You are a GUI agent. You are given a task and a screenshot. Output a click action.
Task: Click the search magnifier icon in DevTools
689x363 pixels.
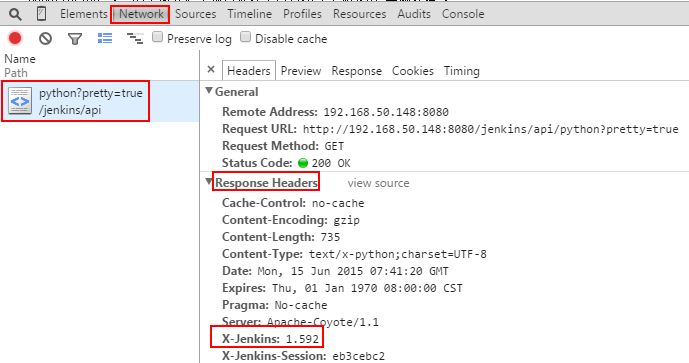[15, 14]
